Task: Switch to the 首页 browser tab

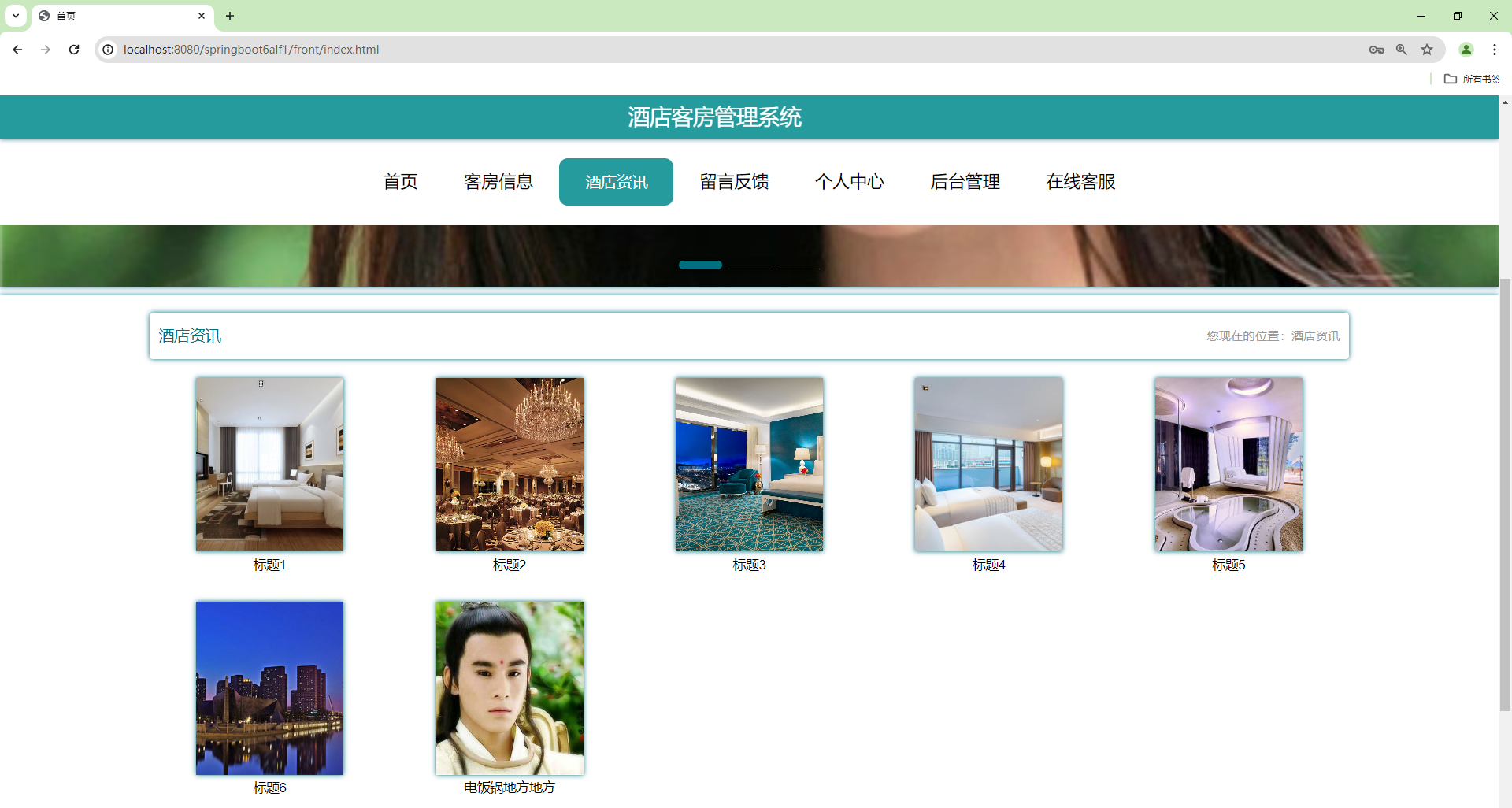Action: click(x=110, y=16)
